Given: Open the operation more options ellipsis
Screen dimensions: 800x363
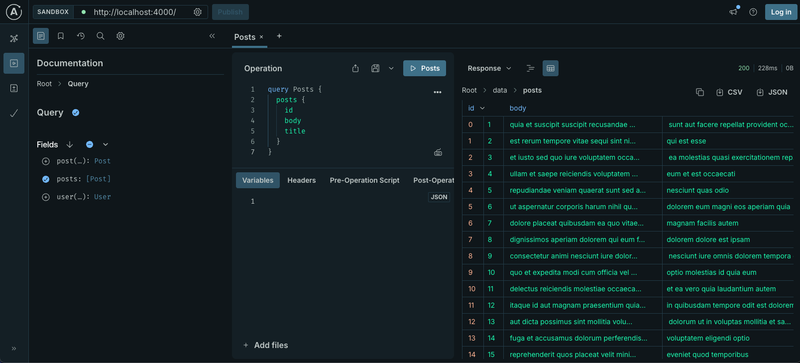Looking at the screenshot, I should tap(437, 92).
